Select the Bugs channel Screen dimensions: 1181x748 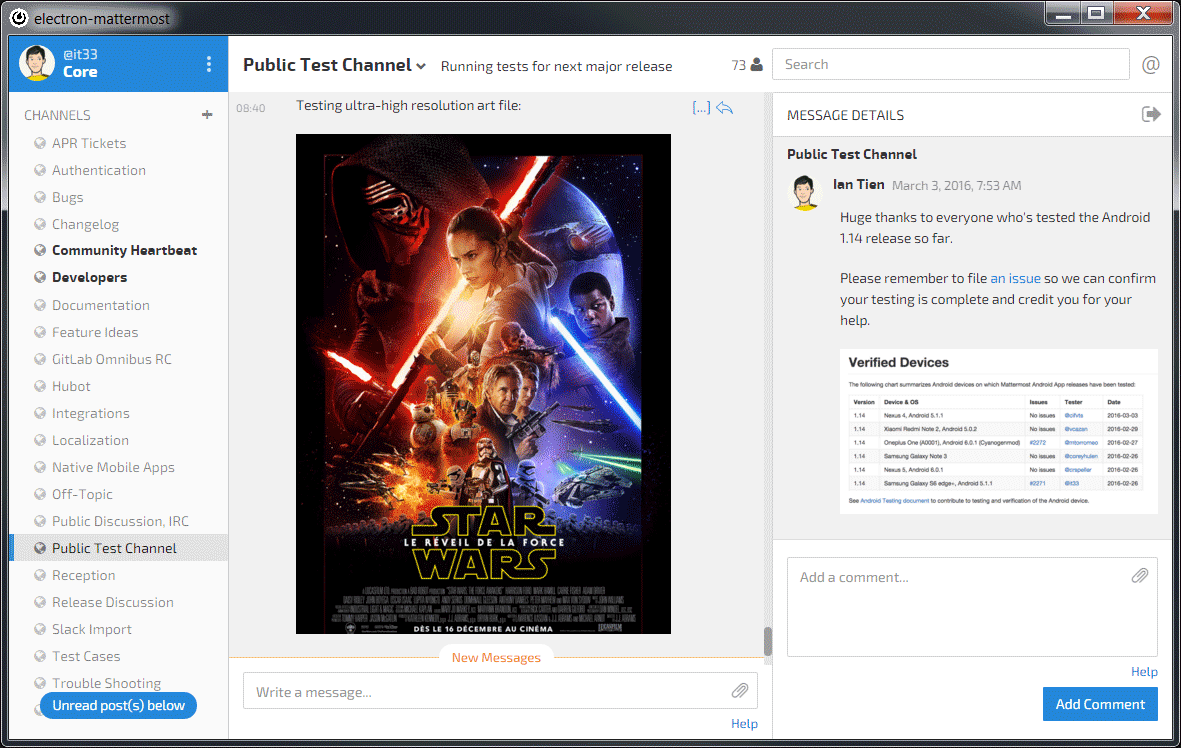(x=67, y=197)
